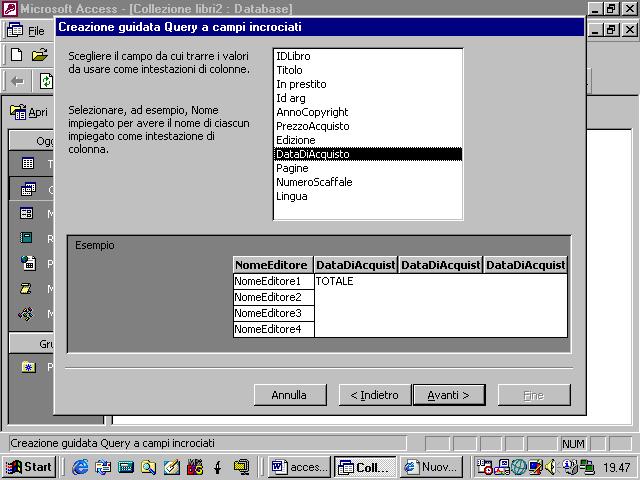
Task: Click the NUM indicator in status bar
Action: click(x=573, y=444)
